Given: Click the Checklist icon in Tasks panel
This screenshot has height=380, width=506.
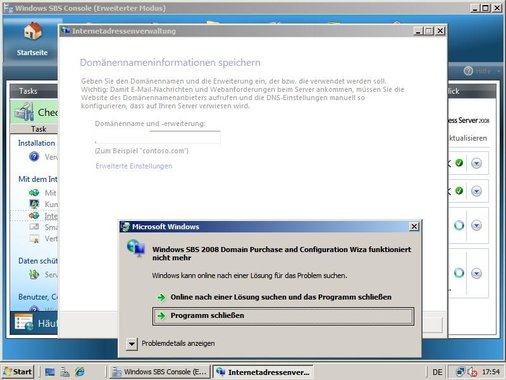Looking at the screenshot, I should click(x=24, y=112).
